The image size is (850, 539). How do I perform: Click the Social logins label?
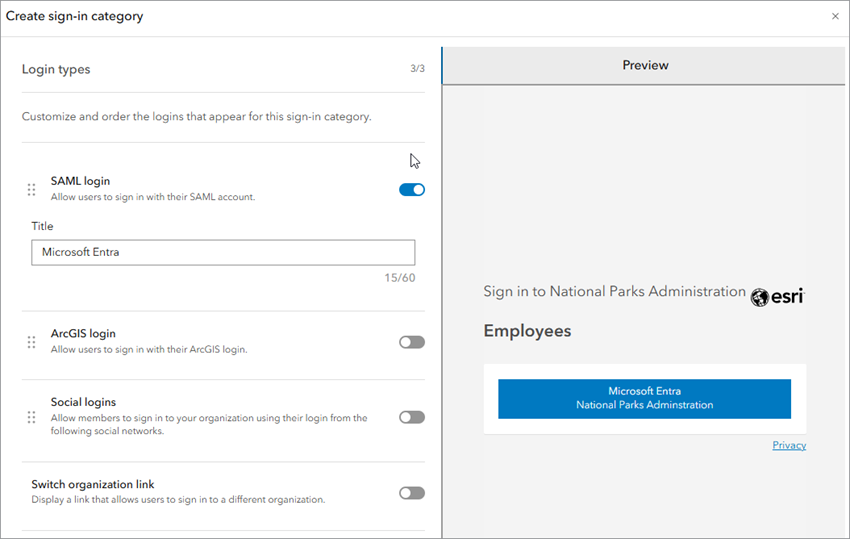(83, 402)
